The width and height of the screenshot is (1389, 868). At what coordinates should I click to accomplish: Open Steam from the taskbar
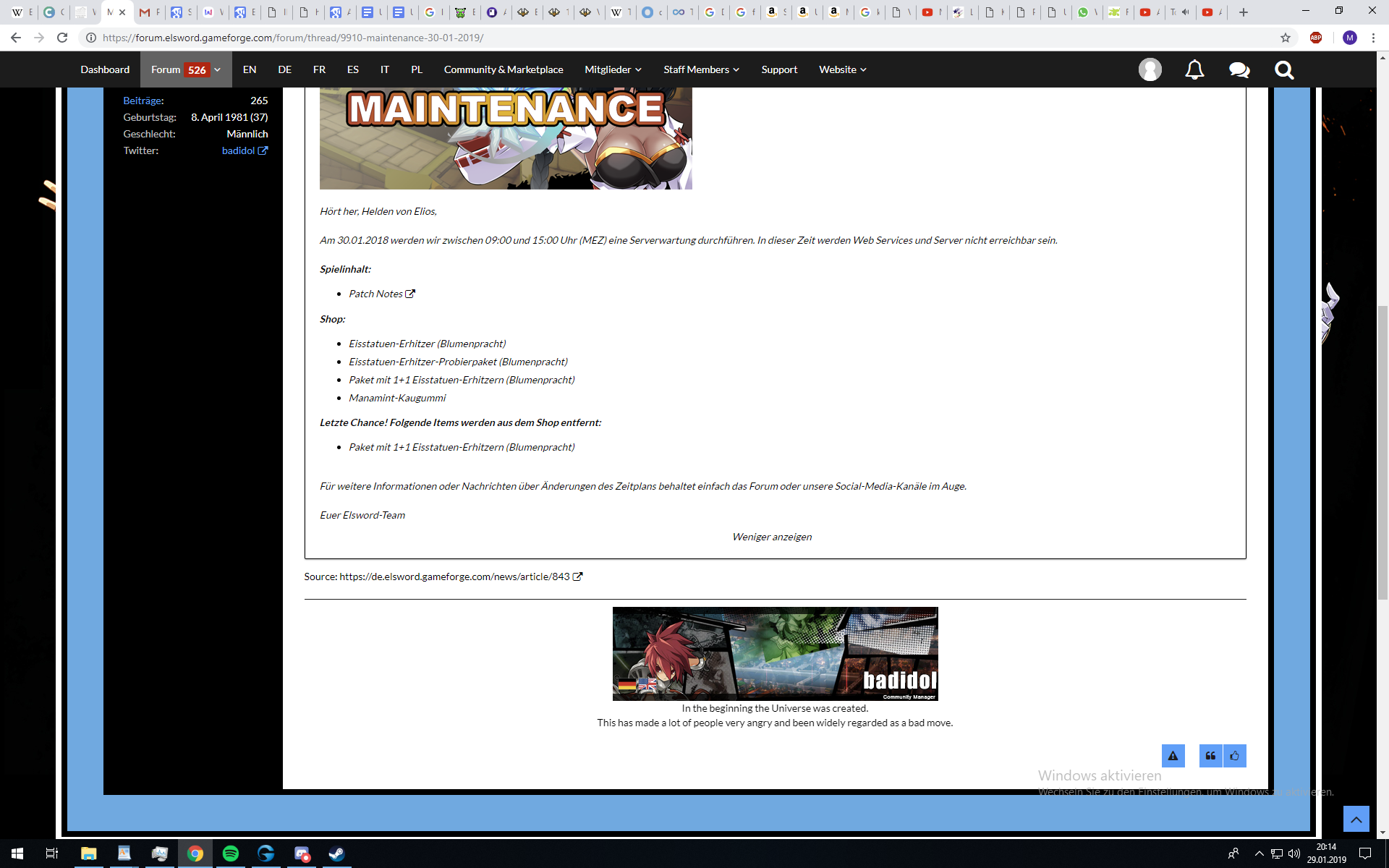tap(336, 854)
